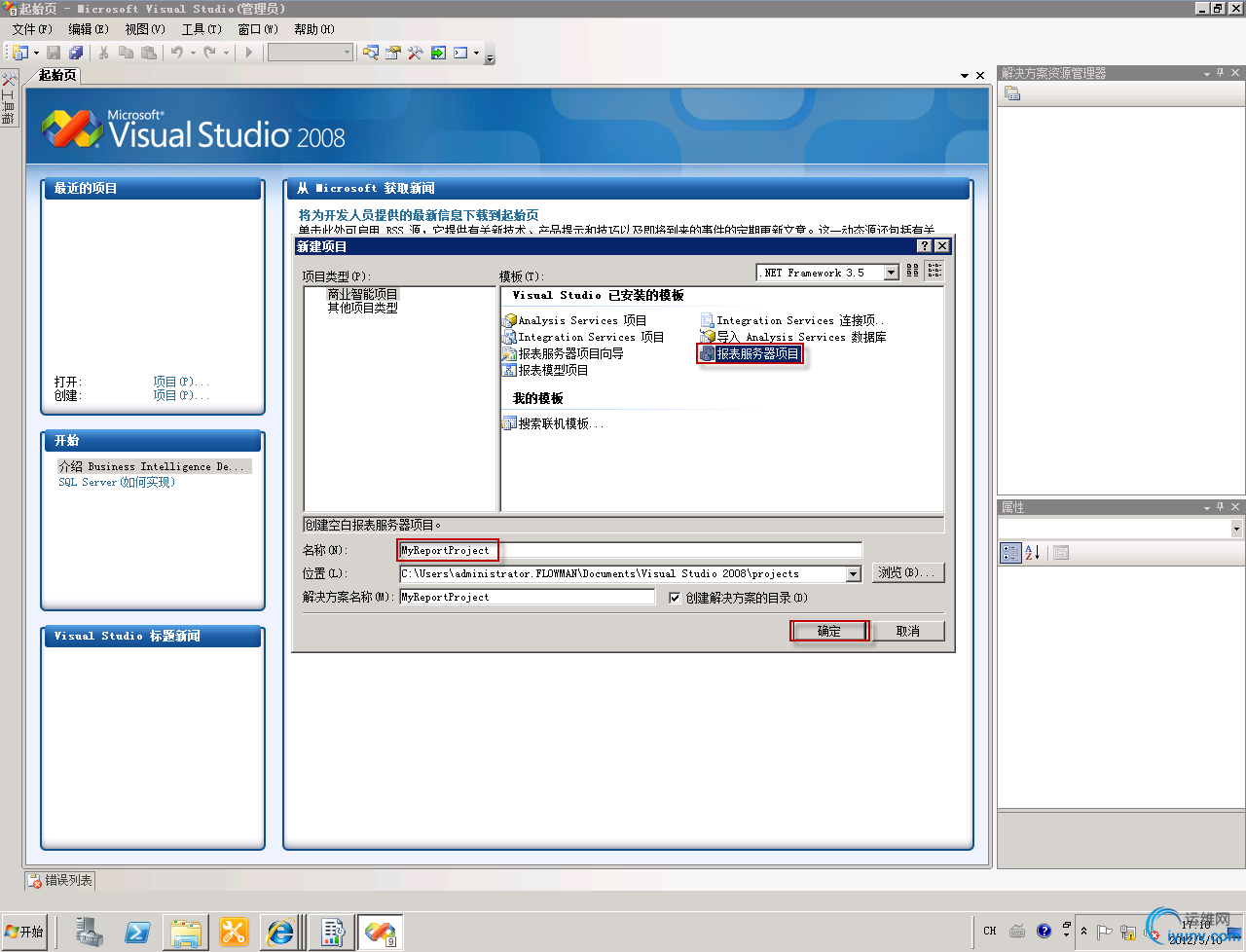Click the Undo arrow icon
Image resolution: width=1246 pixels, height=952 pixels.
pyautogui.click(x=177, y=53)
